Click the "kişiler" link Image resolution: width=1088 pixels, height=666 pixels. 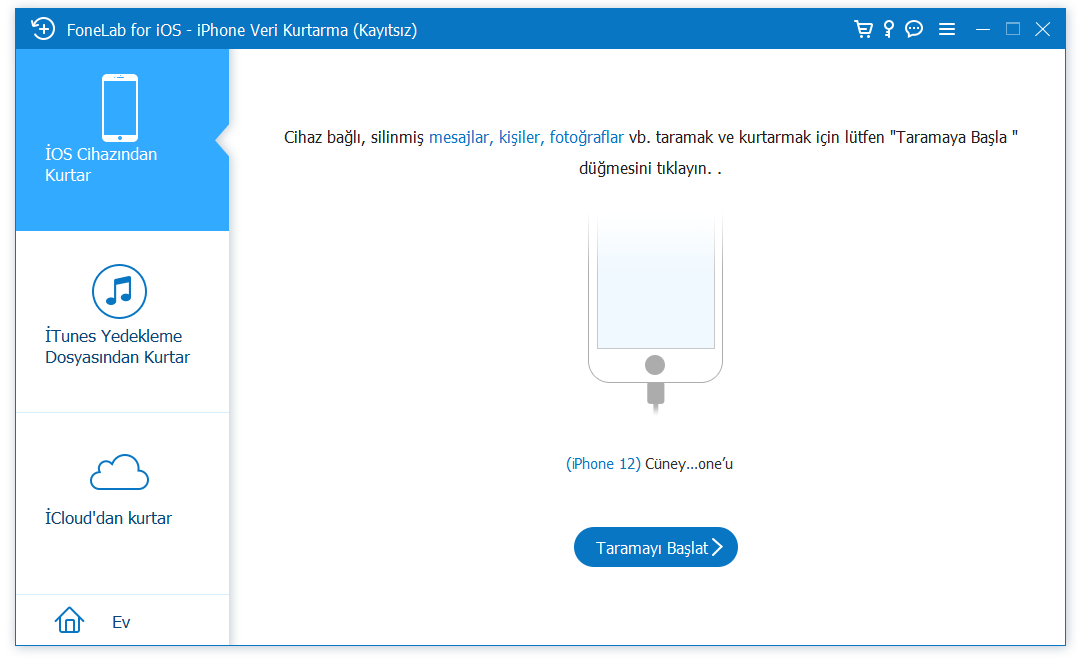519,137
